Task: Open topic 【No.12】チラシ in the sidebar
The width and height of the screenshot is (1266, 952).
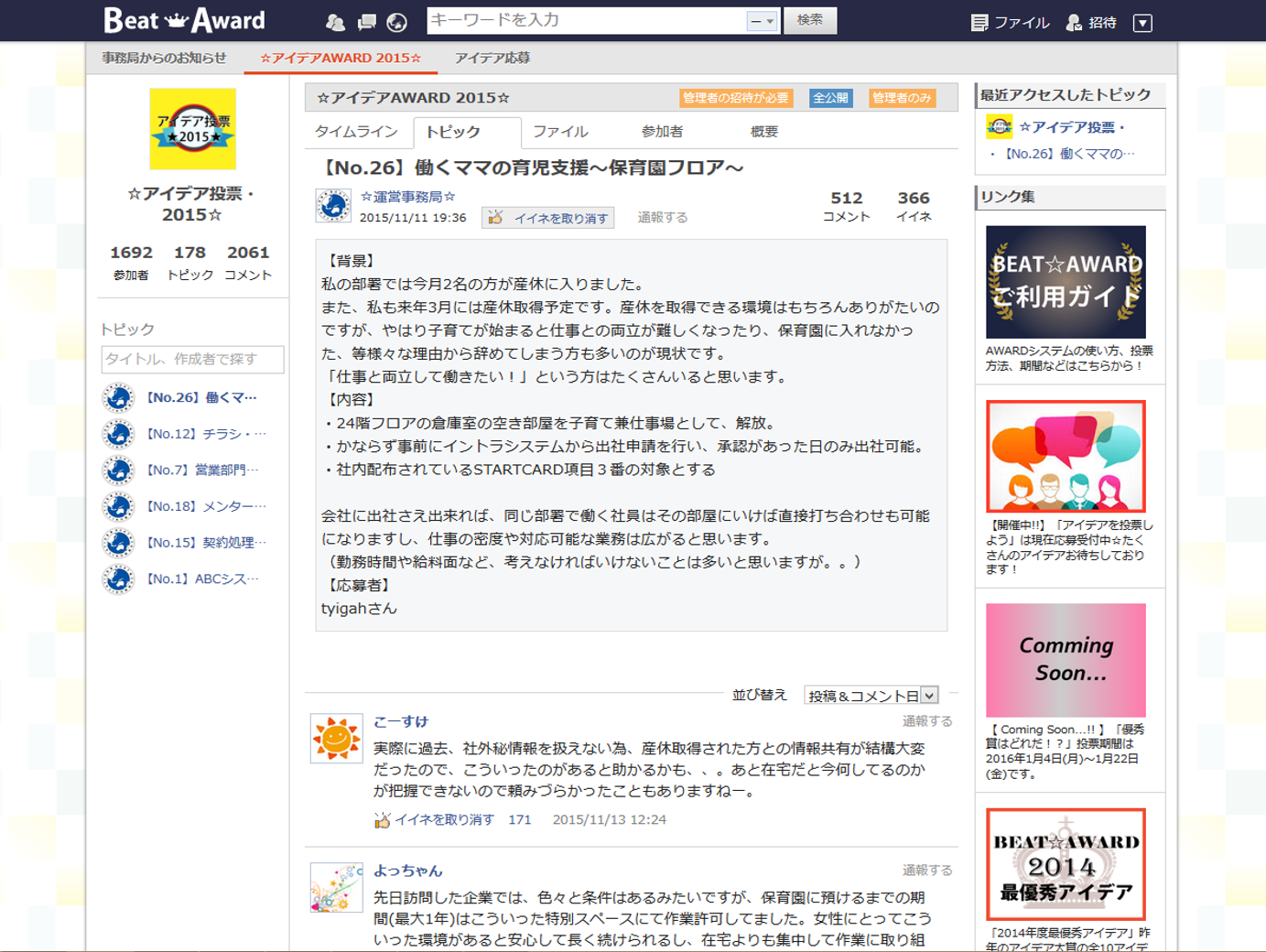Action: pos(206,434)
